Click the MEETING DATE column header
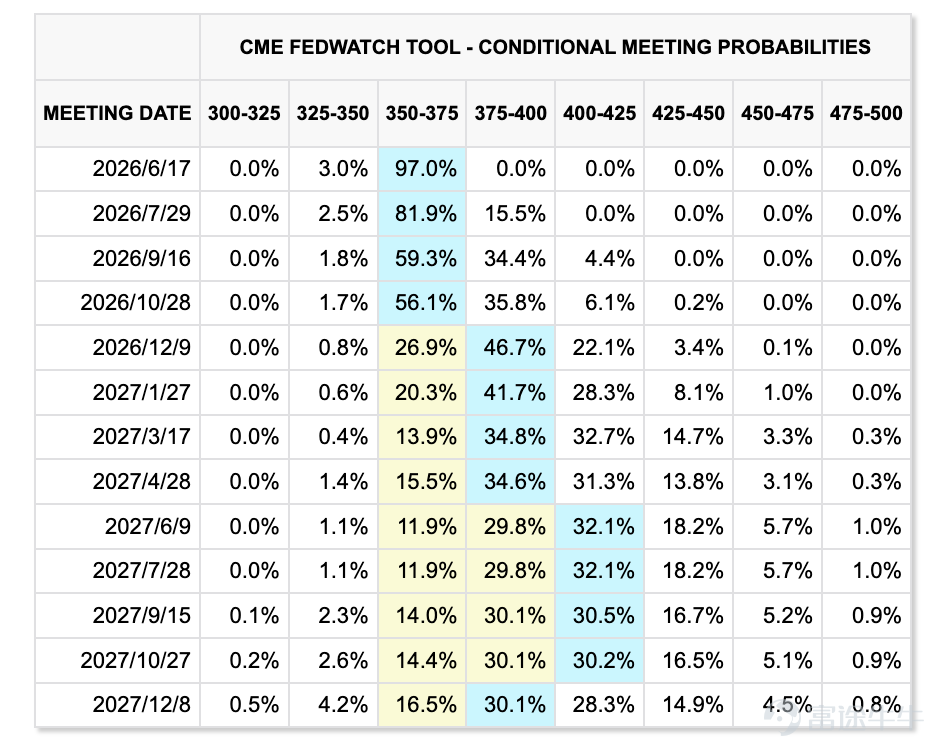Viewport: 944px width, 754px height. click(117, 113)
